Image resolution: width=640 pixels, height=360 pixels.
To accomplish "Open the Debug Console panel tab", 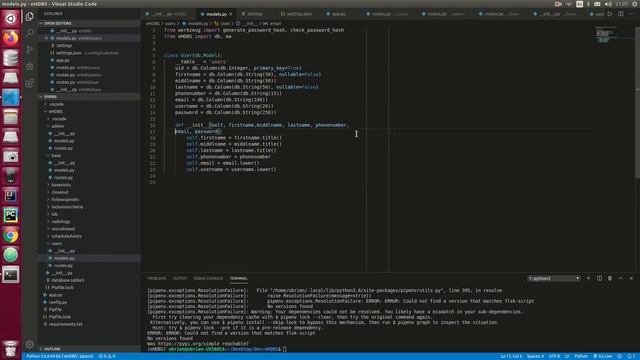I will point(208,278).
